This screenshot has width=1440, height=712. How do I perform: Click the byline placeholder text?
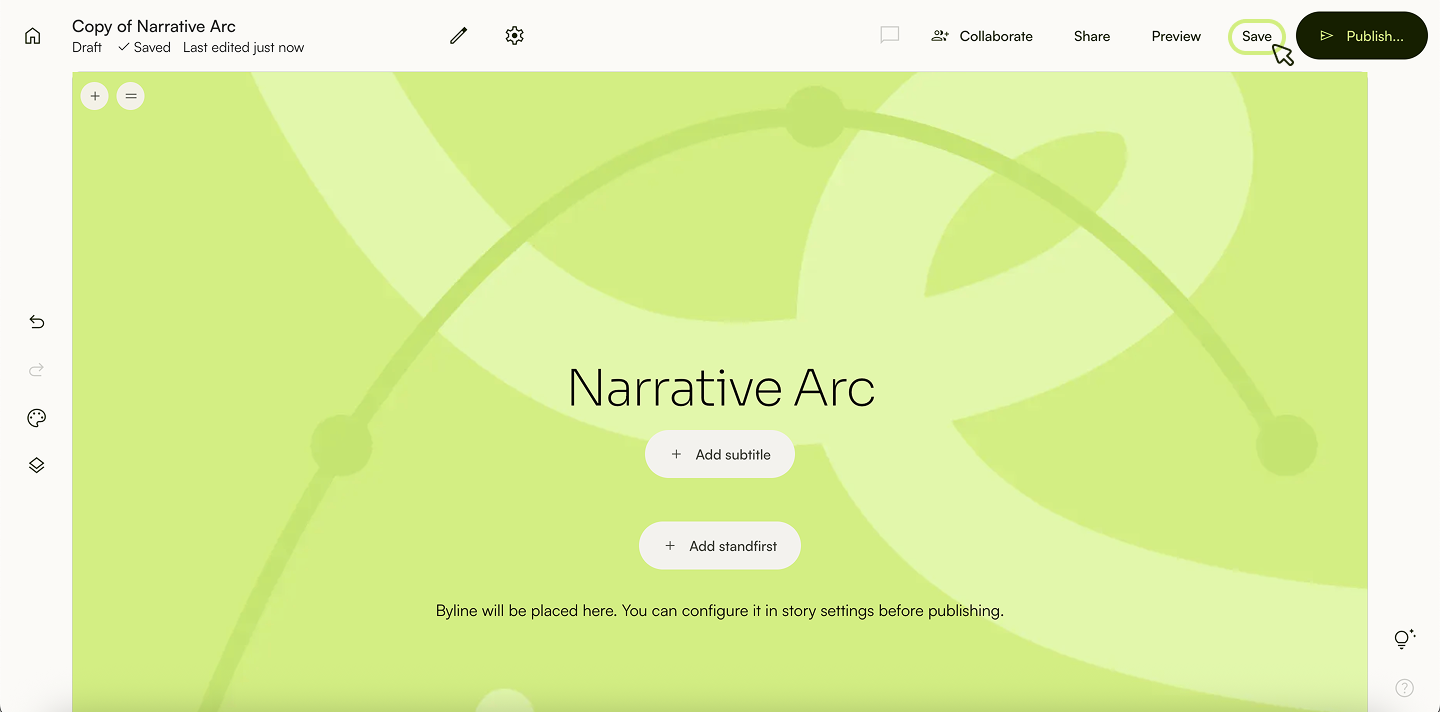[720, 610]
